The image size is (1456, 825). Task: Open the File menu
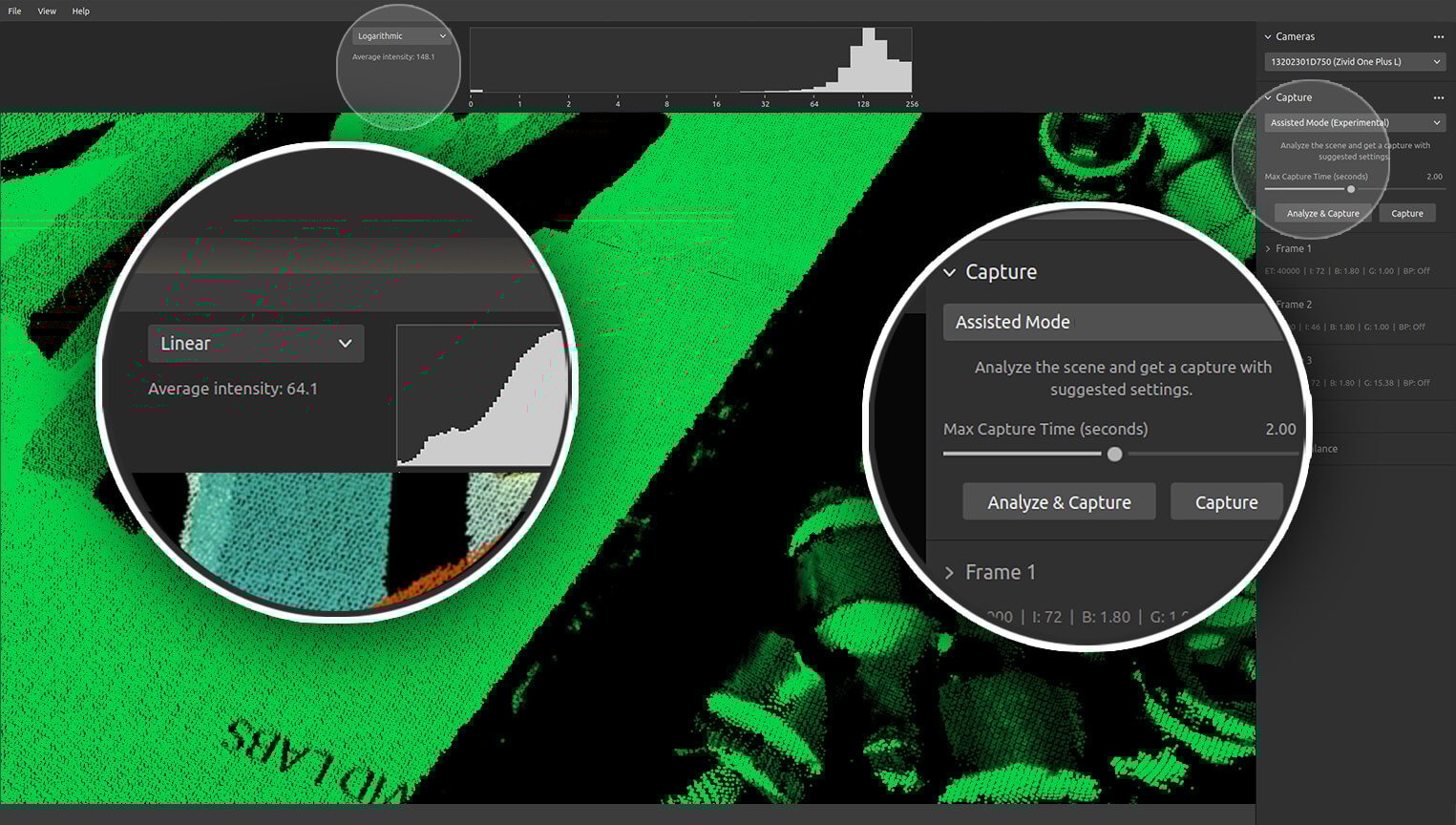[14, 11]
